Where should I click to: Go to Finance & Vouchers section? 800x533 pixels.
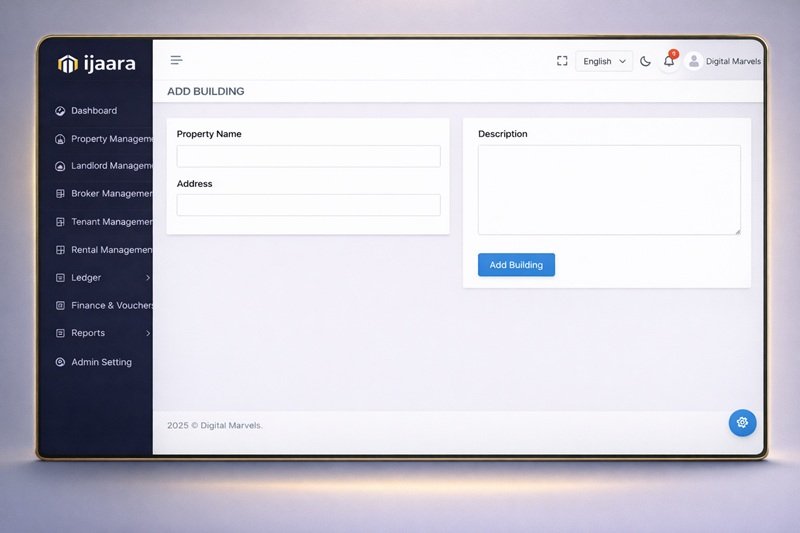[x=111, y=305]
